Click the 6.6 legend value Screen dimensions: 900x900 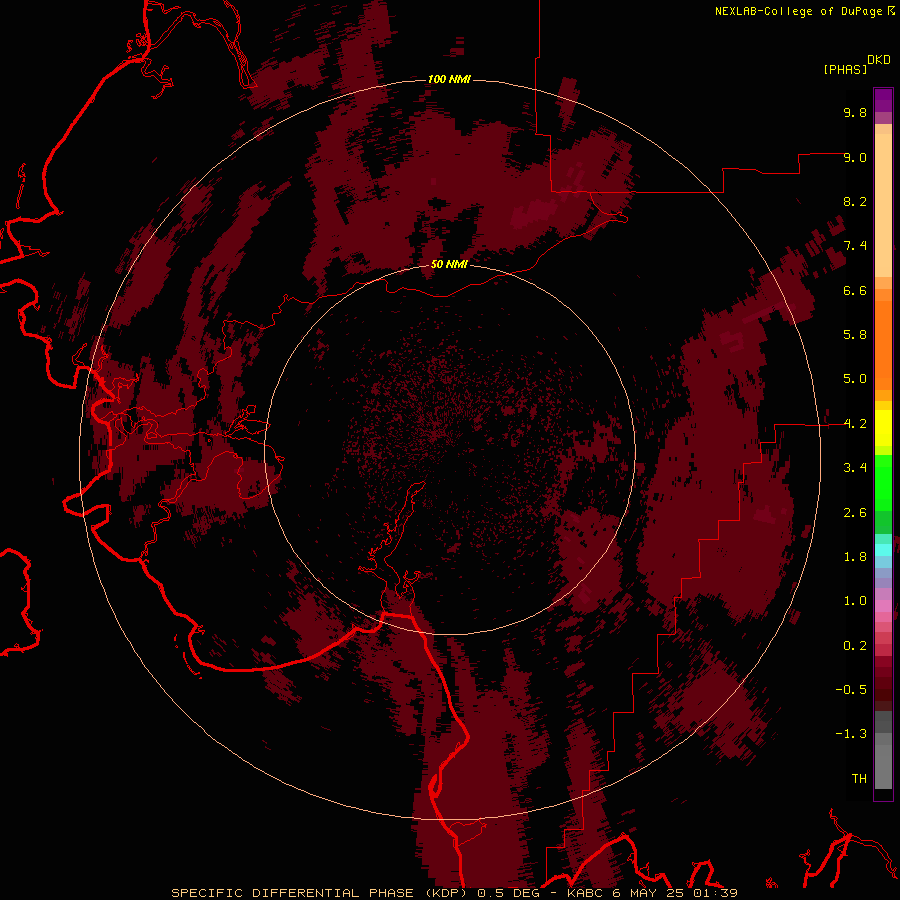tap(855, 290)
